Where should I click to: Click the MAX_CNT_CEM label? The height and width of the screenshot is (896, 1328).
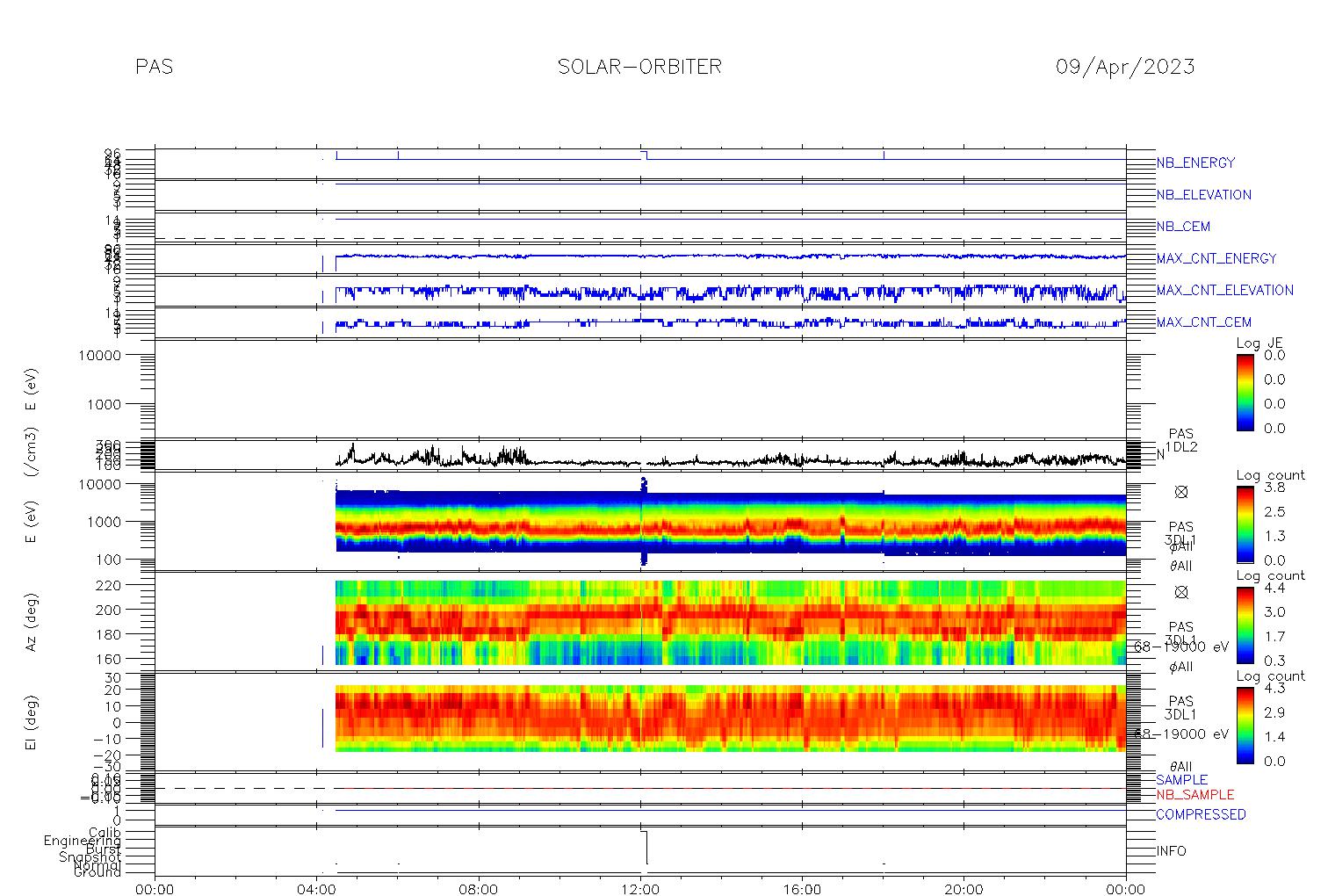tap(1204, 322)
